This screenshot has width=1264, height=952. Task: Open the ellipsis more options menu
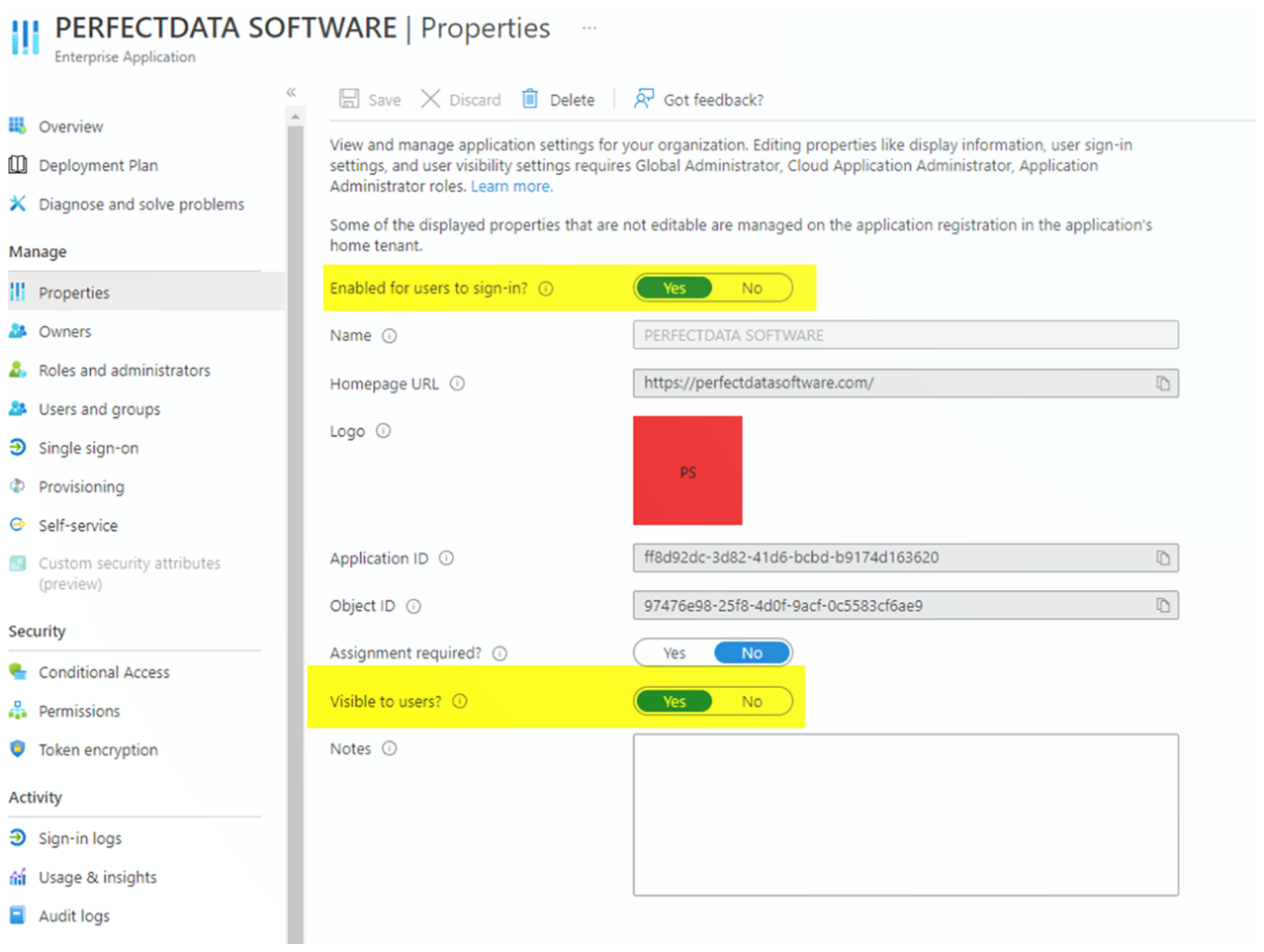click(589, 28)
